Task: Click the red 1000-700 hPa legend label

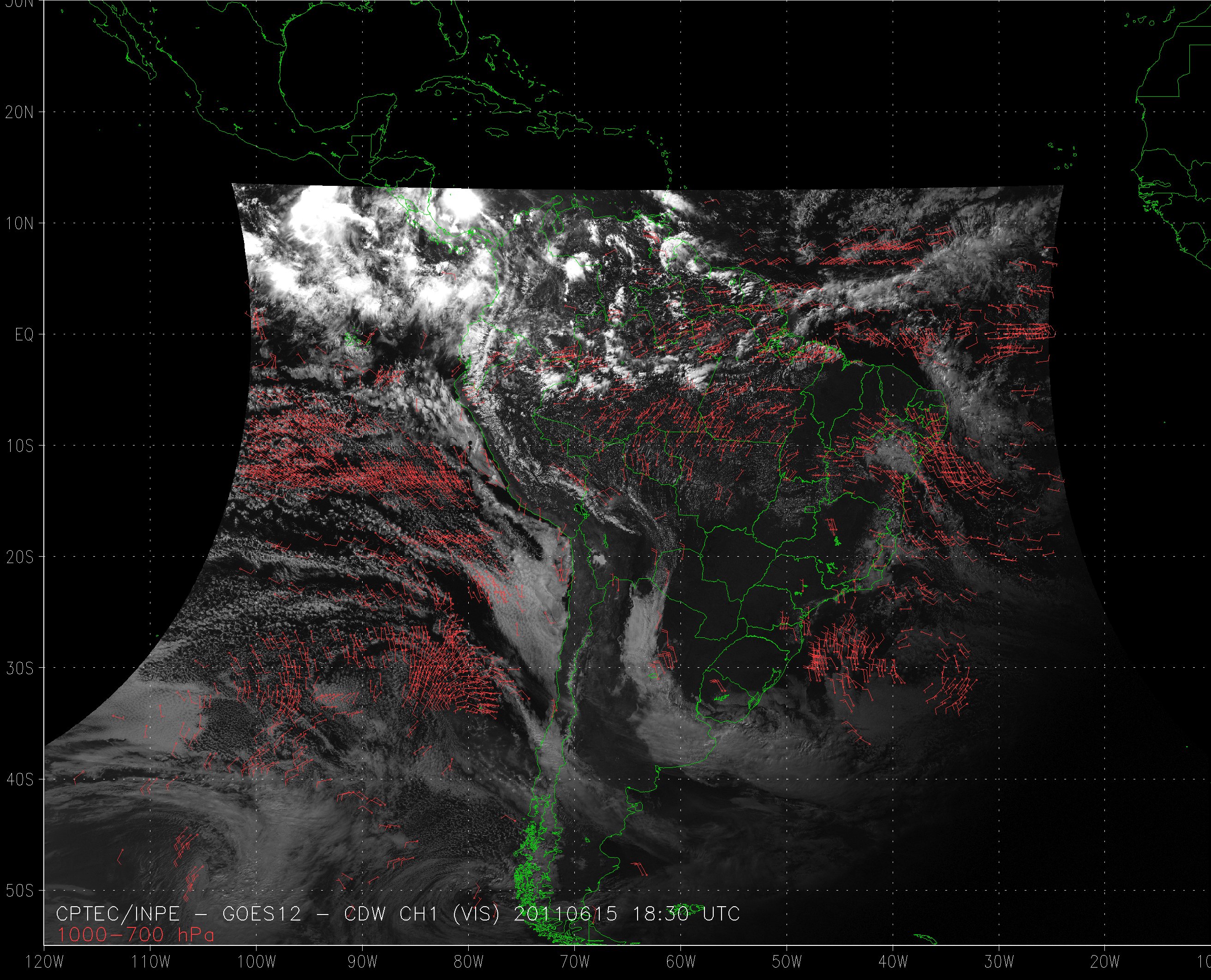Action: (x=136, y=935)
